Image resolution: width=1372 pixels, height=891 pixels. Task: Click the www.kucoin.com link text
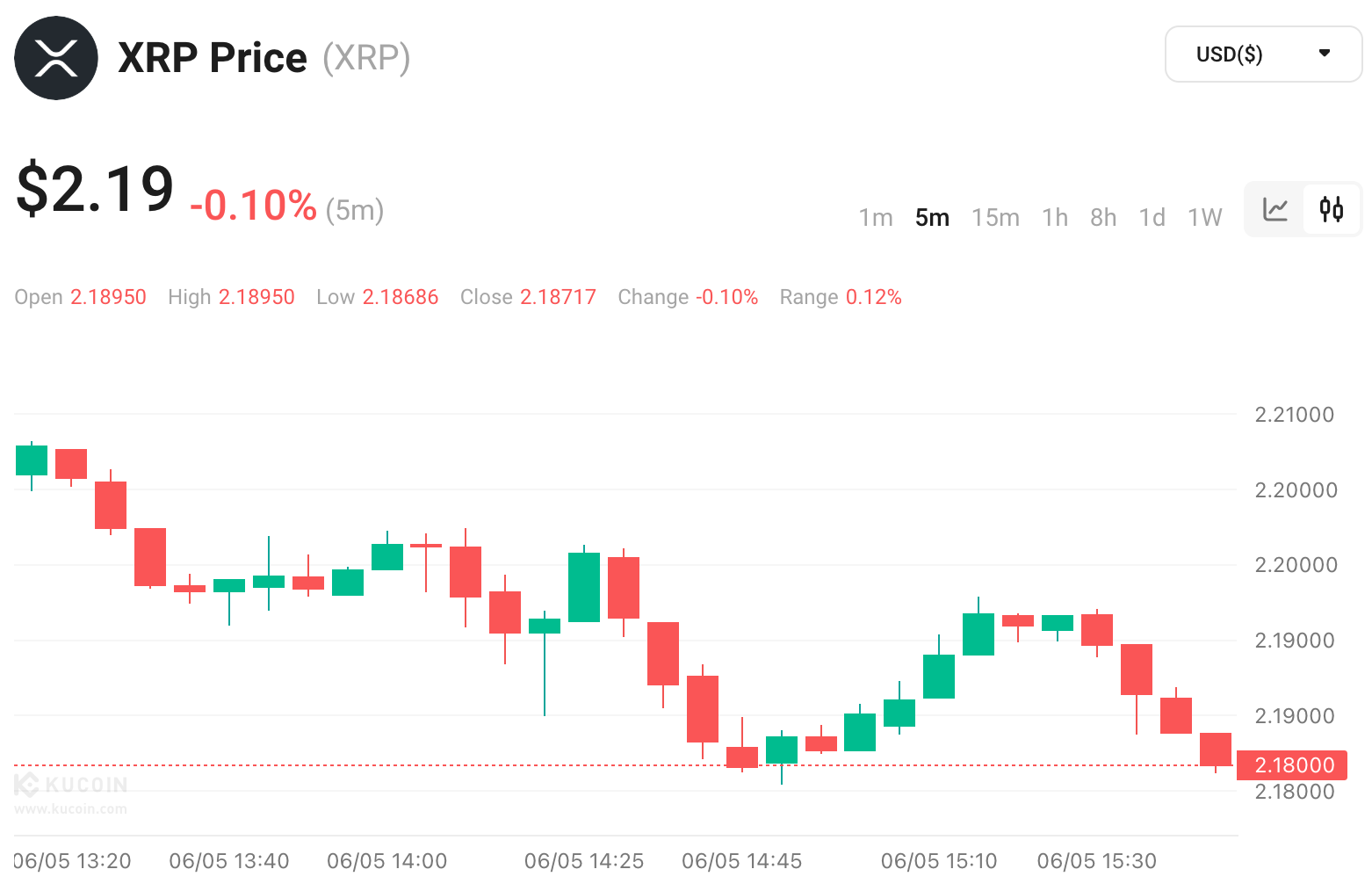click(70, 808)
